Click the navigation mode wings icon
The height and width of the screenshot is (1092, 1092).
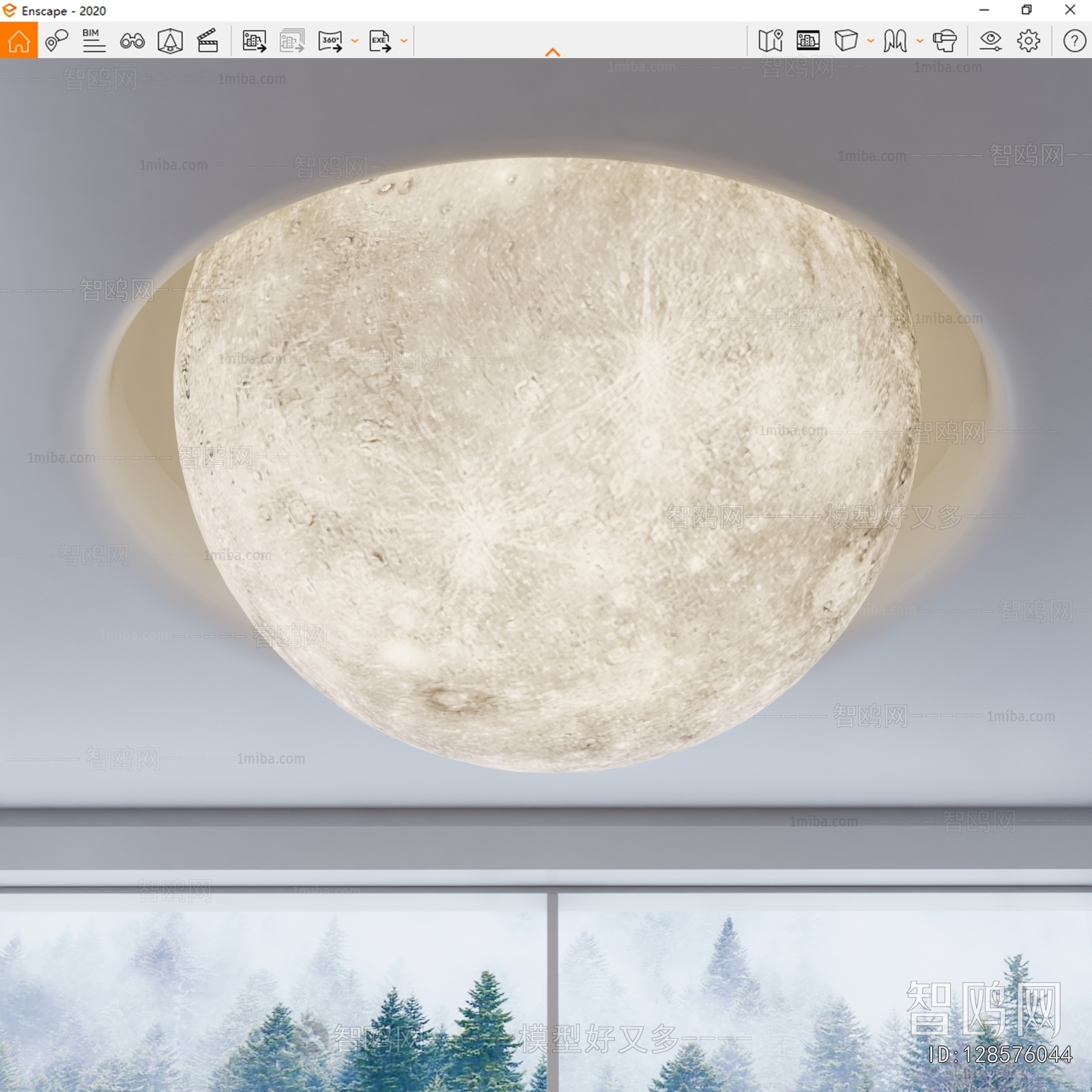coord(895,41)
